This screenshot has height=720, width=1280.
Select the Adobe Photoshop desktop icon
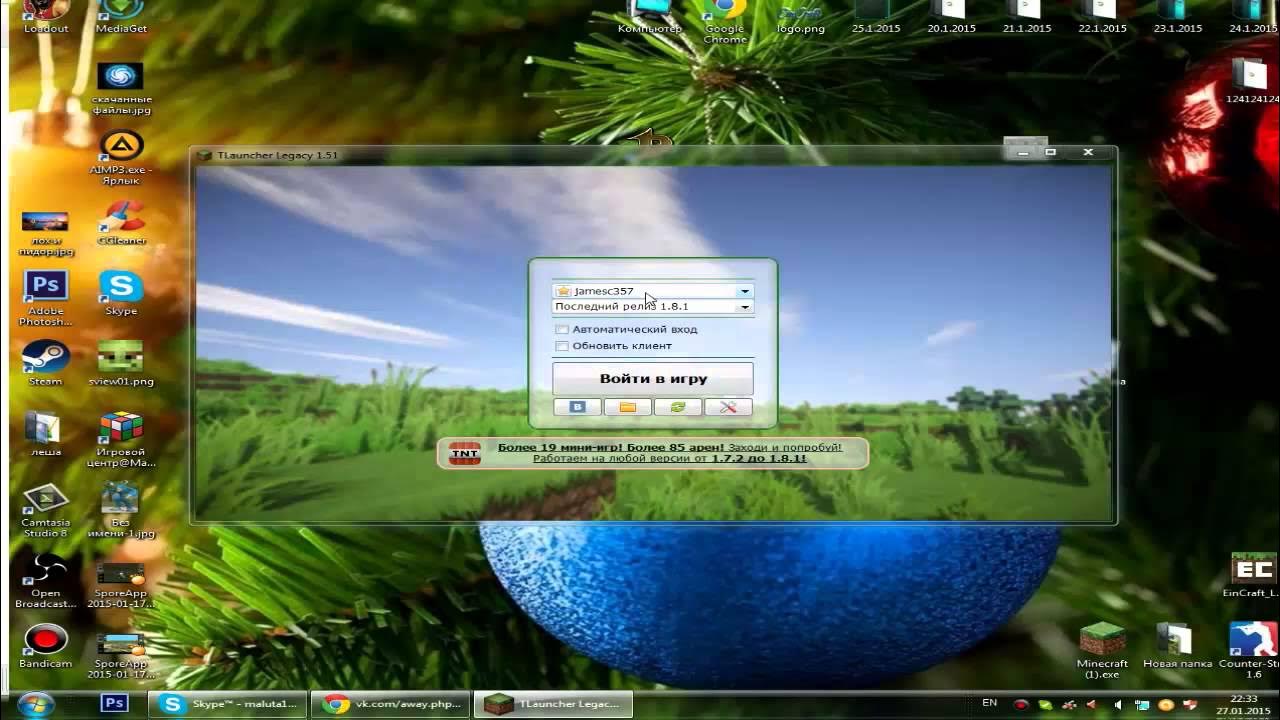(46, 298)
